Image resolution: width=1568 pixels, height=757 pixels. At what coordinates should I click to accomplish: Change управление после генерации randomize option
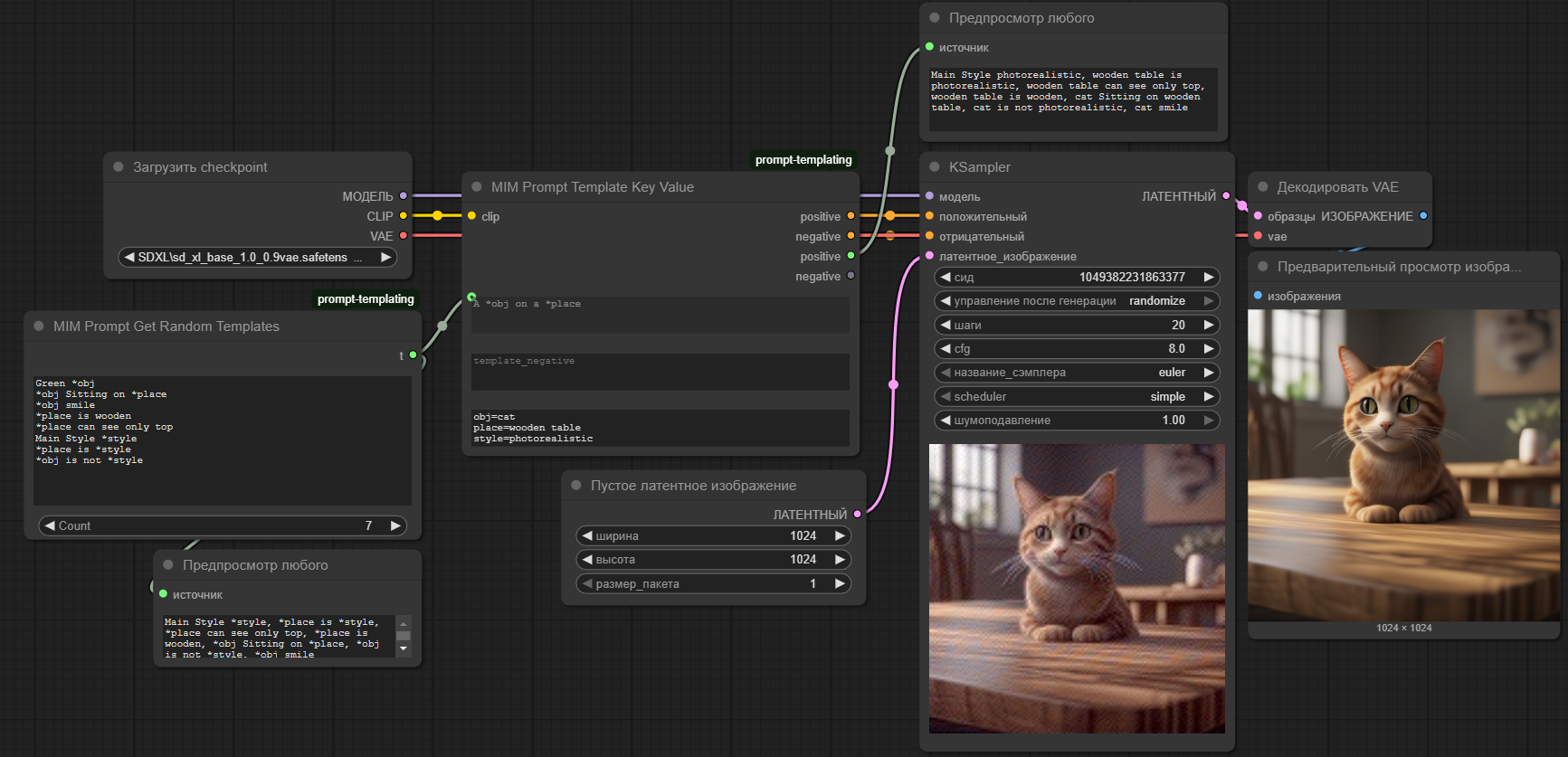coord(1077,301)
